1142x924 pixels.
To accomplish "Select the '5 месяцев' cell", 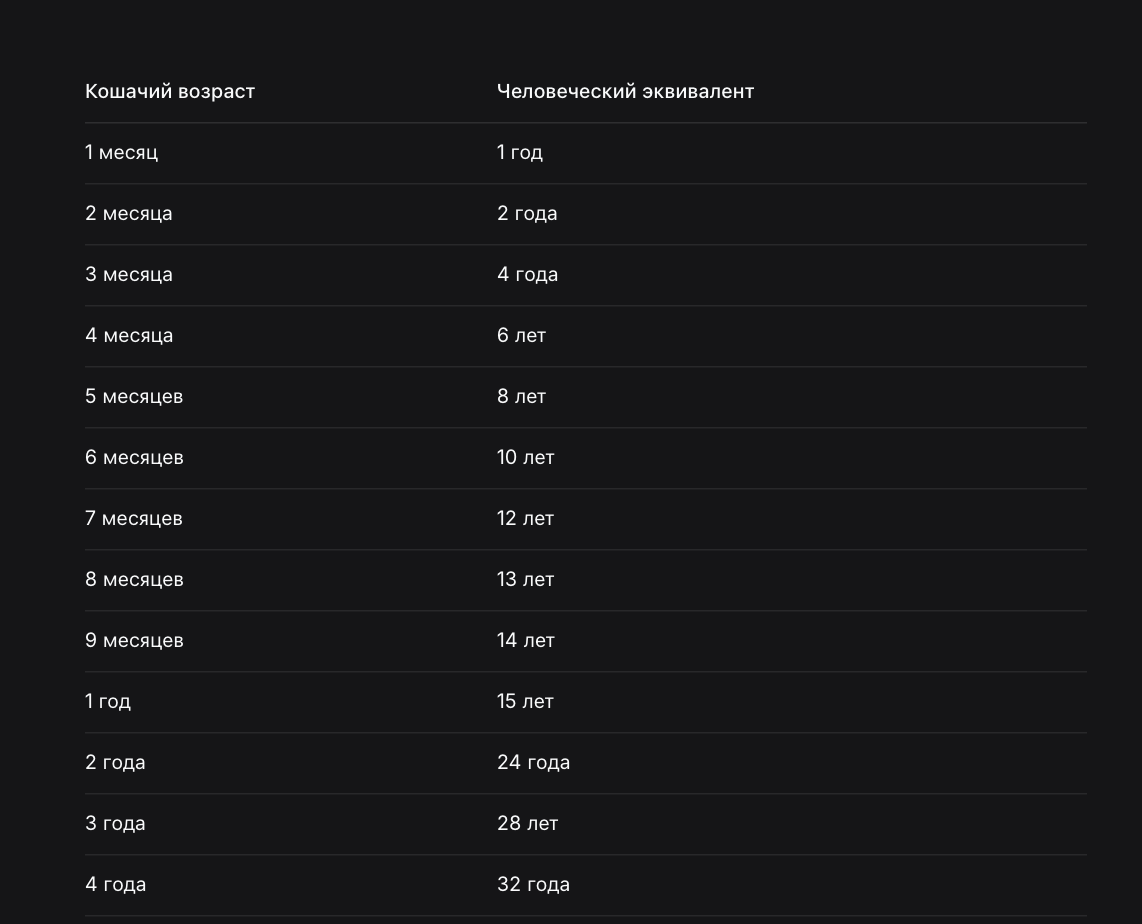I will [134, 397].
